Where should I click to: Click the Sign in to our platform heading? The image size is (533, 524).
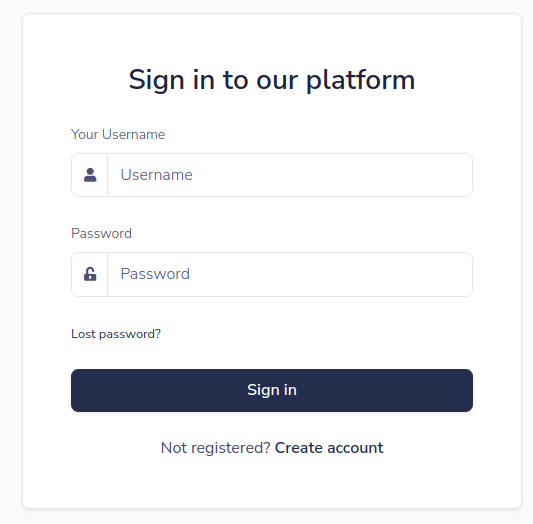pyautogui.click(x=272, y=80)
